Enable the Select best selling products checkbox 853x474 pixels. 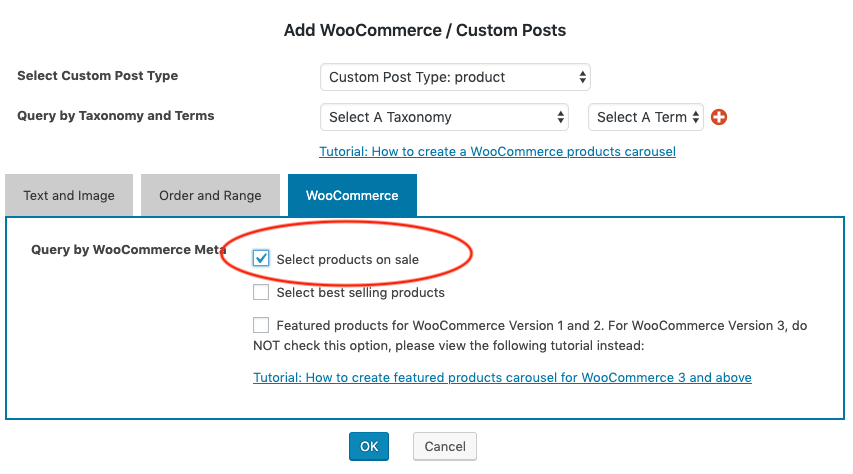coord(262,293)
